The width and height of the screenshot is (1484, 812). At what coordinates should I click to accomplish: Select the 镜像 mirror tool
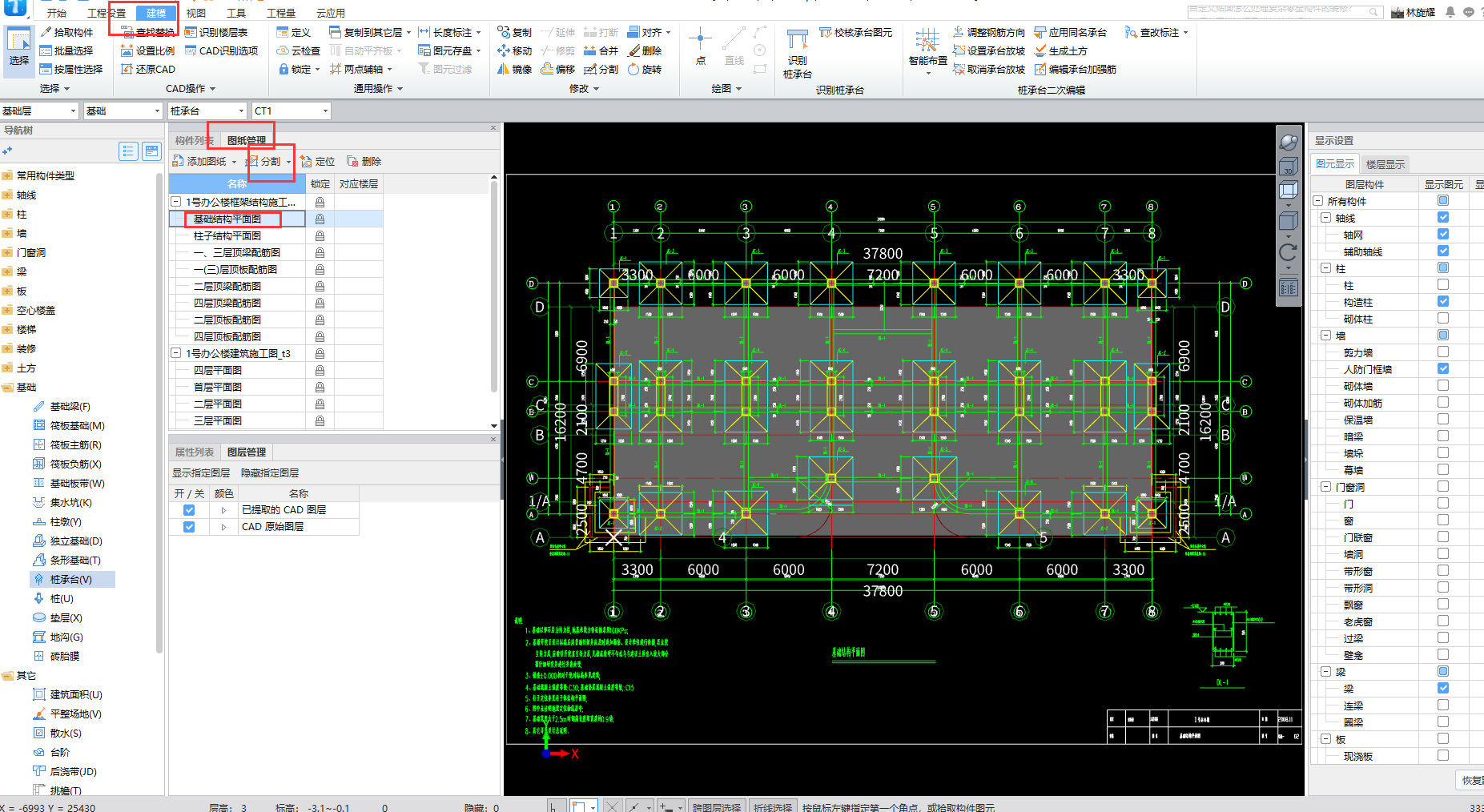click(x=514, y=69)
